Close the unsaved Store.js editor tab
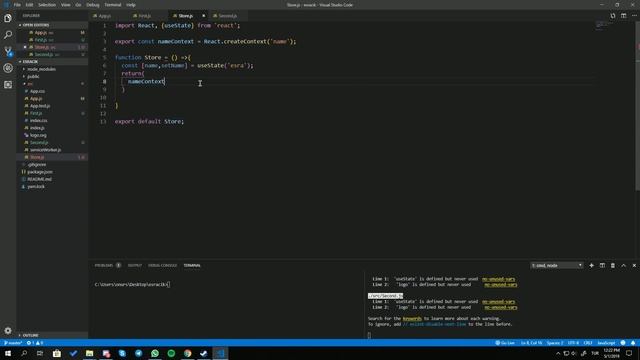The image size is (640, 360). click(203, 16)
